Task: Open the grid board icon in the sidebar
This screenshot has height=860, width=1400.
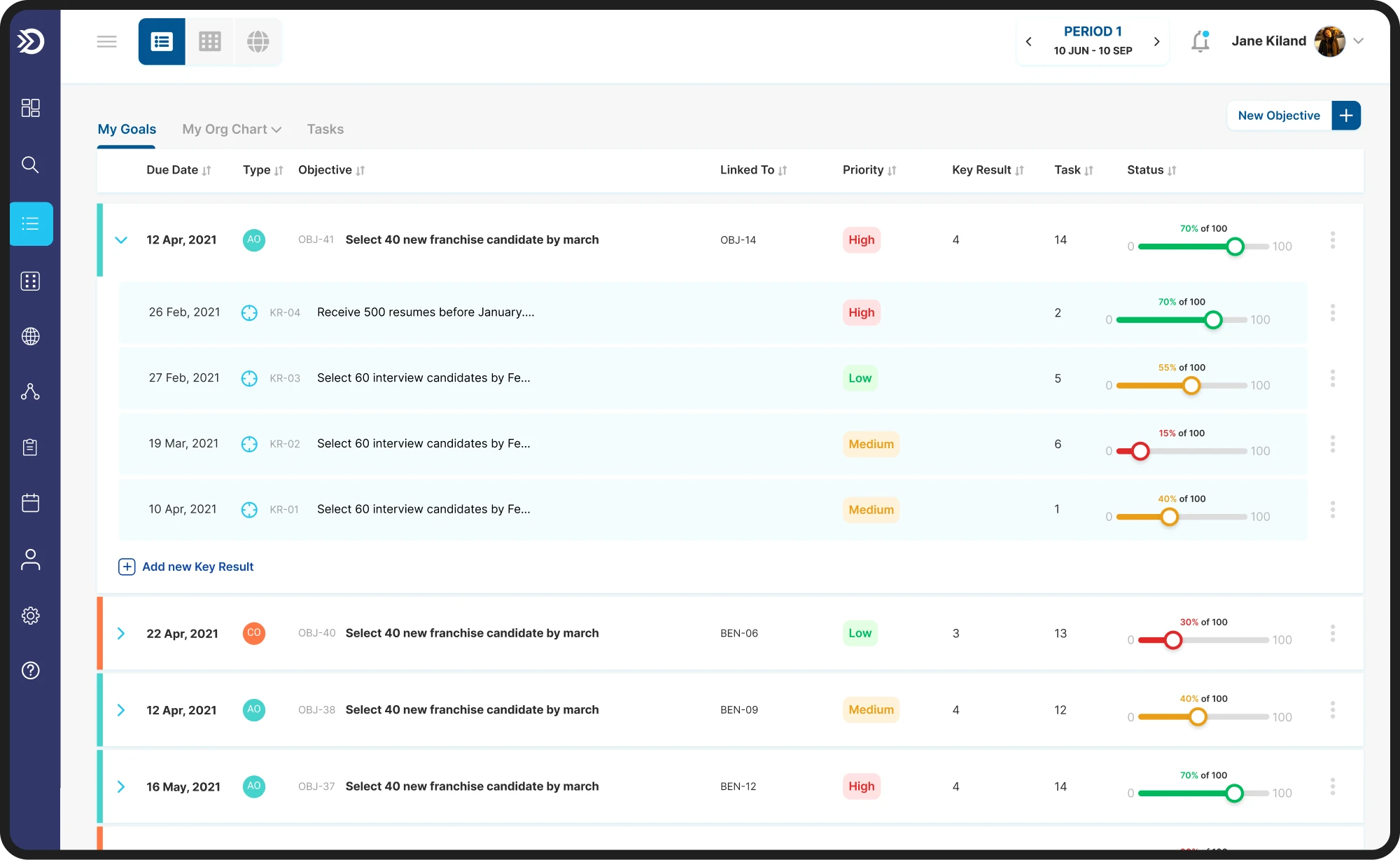Action: [30, 281]
